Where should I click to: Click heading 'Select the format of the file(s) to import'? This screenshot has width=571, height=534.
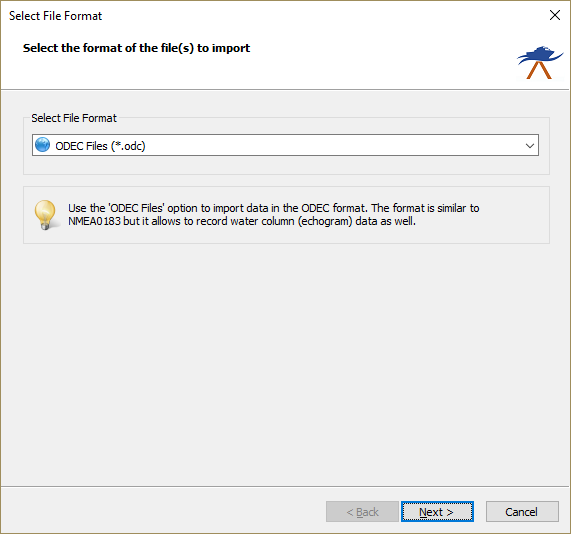[137, 48]
